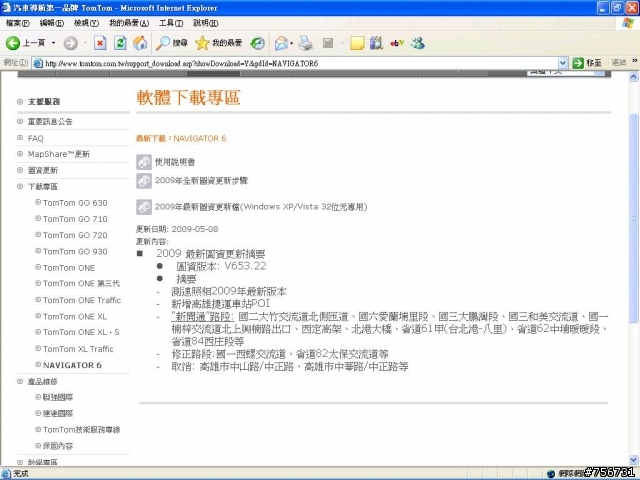Image resolution: width=640 pixels, height=480 pixels.
Task: Click the icon beside 2009年全新圖資更新步驟
Action: tap(144, 181)
